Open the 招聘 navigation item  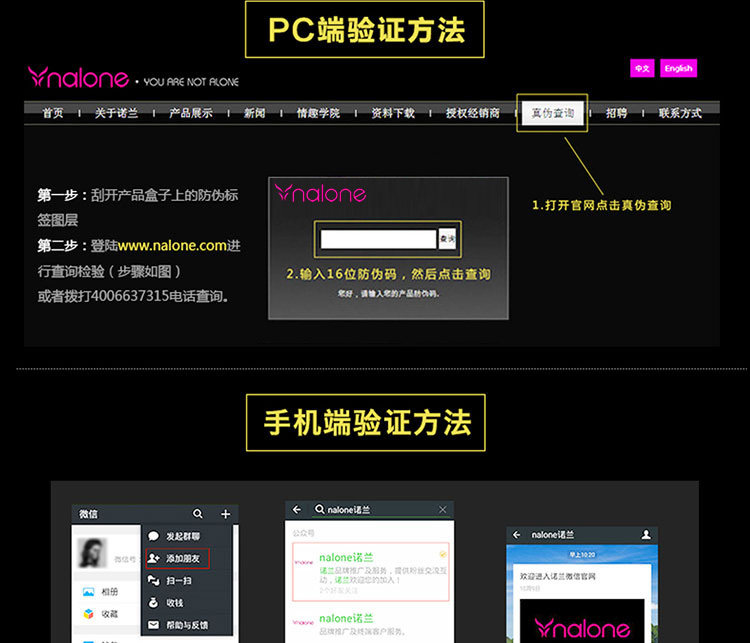click(x=616, y=113)
